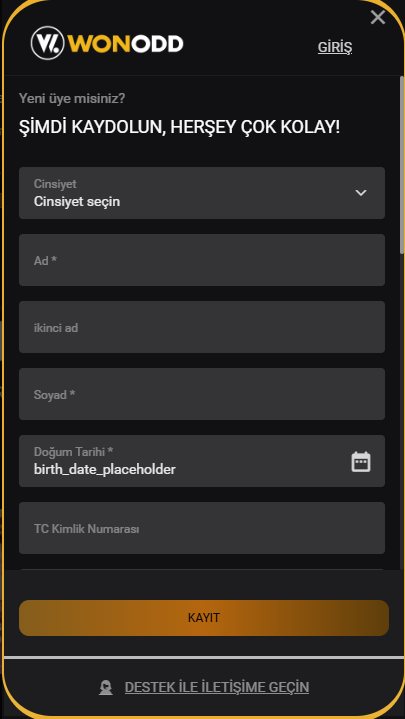Select the Doğum Tarihi birth date field
The width and height of the screenshot is (405, 719).
tap(202, 461)
